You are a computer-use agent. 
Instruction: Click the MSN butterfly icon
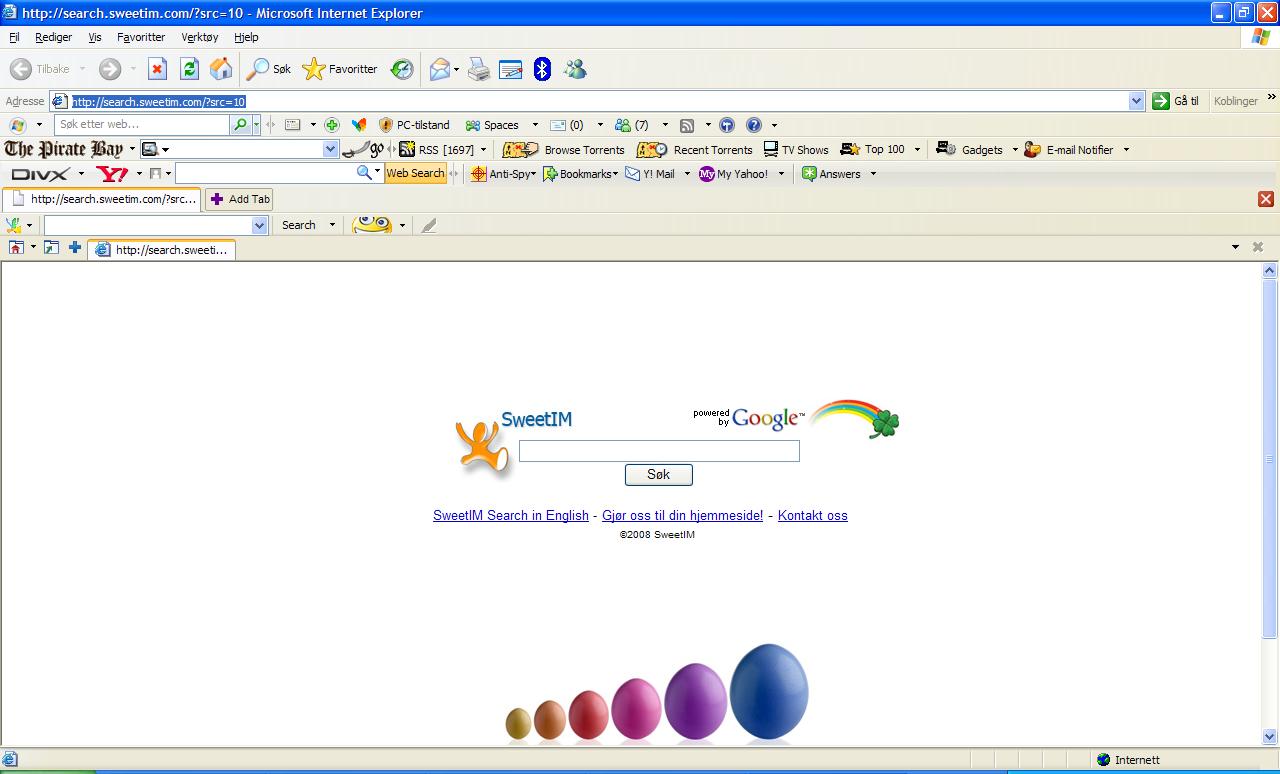[359, 125]
